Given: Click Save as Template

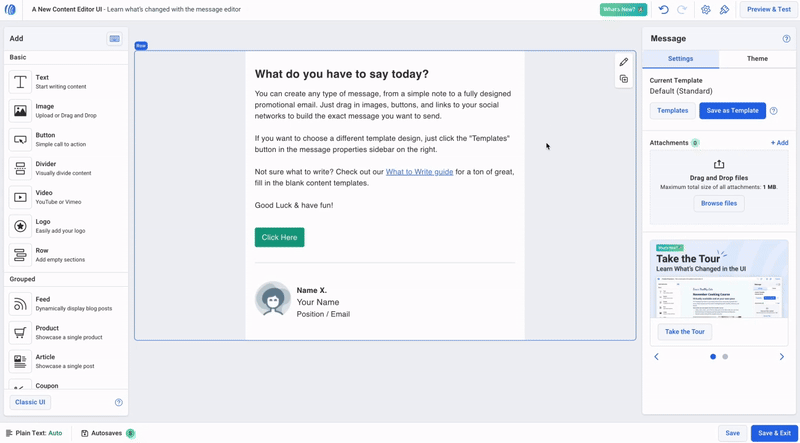Looking at the screenshot, I should [732, 111].
